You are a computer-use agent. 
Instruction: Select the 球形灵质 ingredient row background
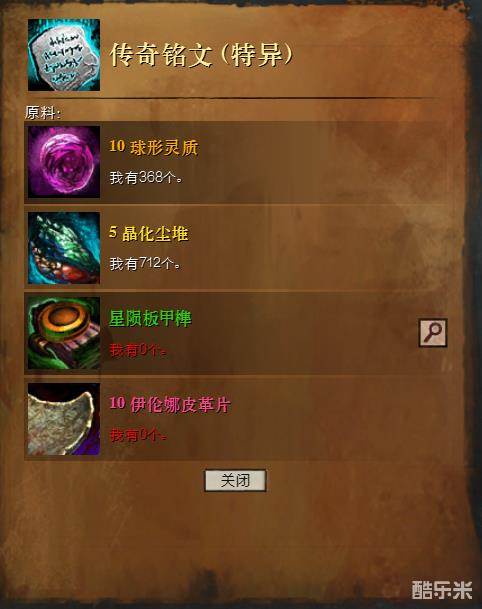point(236,162)
